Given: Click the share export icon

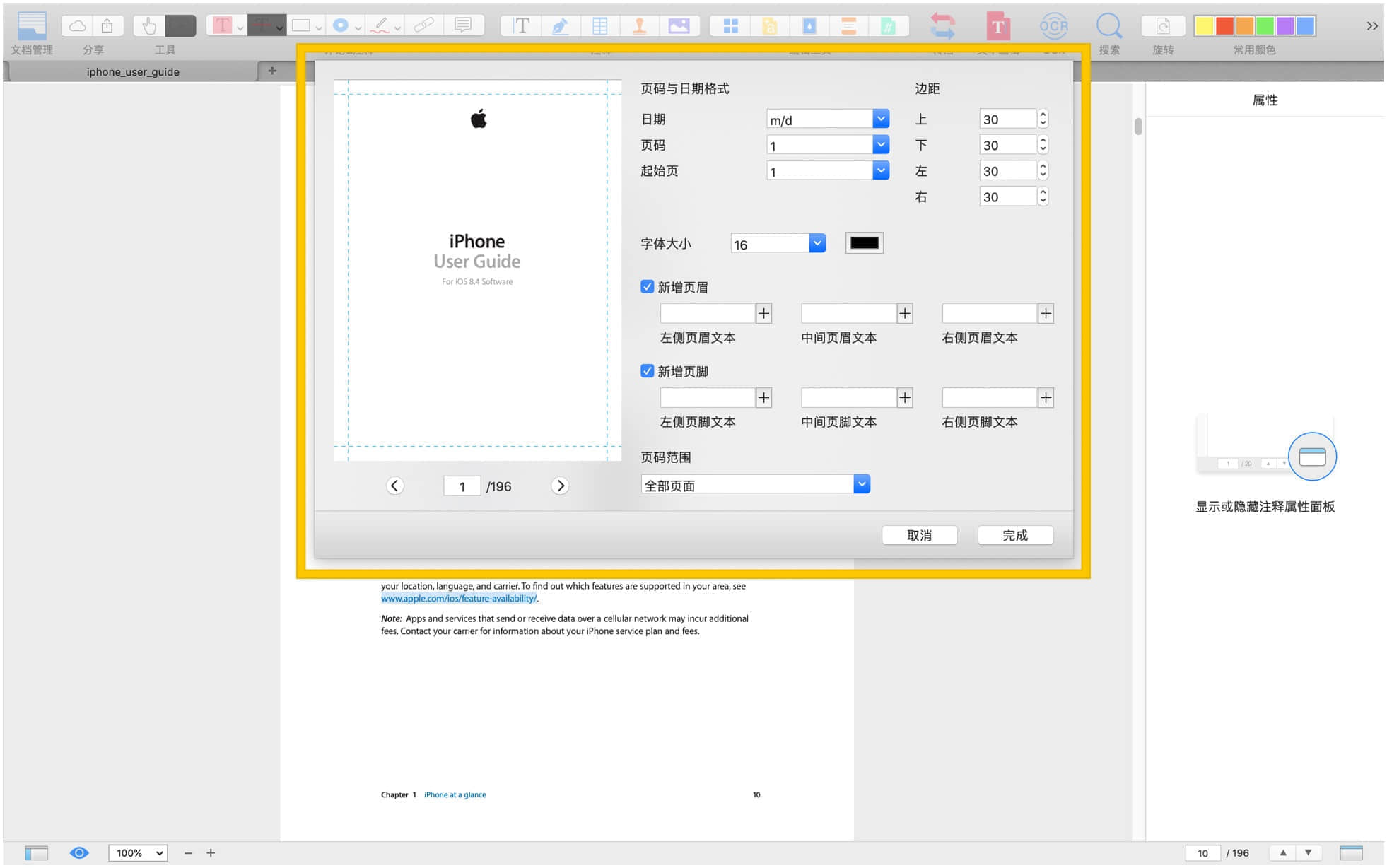Looking at the screenshot, I should click(107, 25).
